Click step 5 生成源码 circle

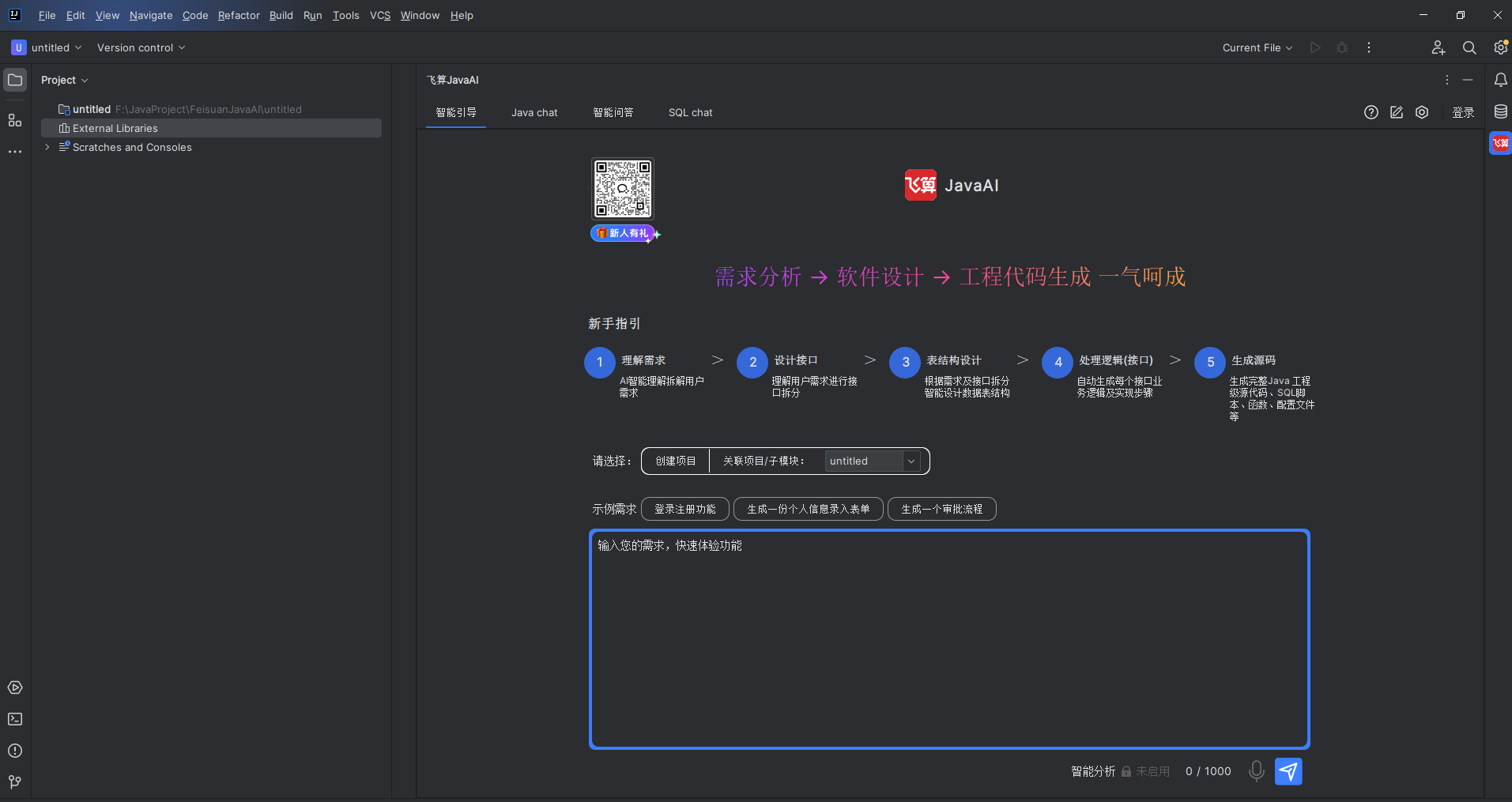click(x=1210, y=363)
